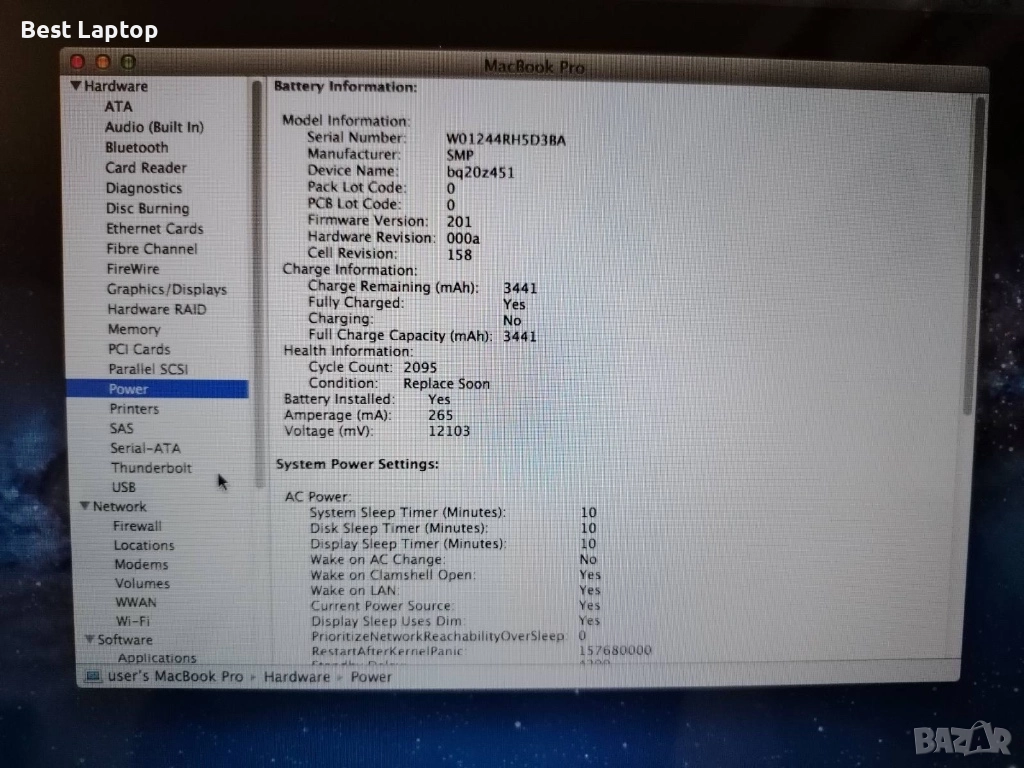Click the main content pane scrollbar
Image resolution: width=1024 pixels, height=768 pixels.
pyautogui.click(x=980, y=250)
